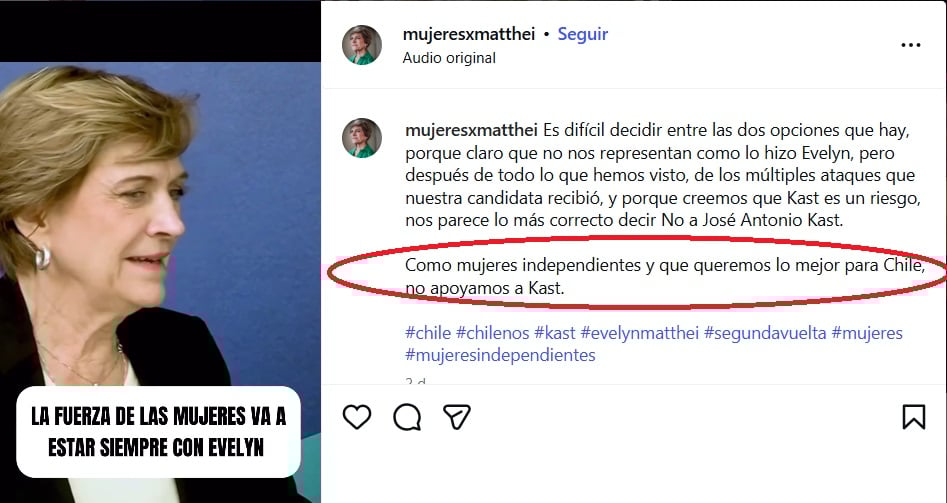Open mujeresxmatthei profile picture in header
The height and width of the screenshot is (503, 947).
pos(362,45)
